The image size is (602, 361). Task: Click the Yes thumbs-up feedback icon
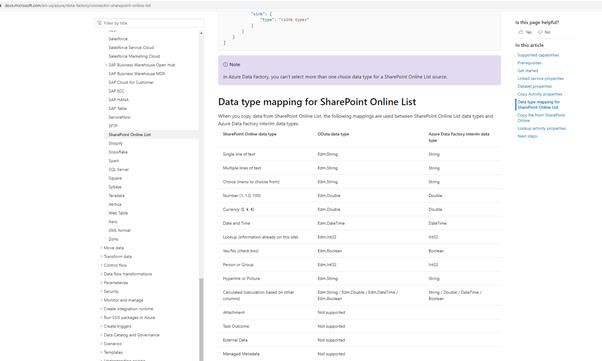(x=521, y=32)
